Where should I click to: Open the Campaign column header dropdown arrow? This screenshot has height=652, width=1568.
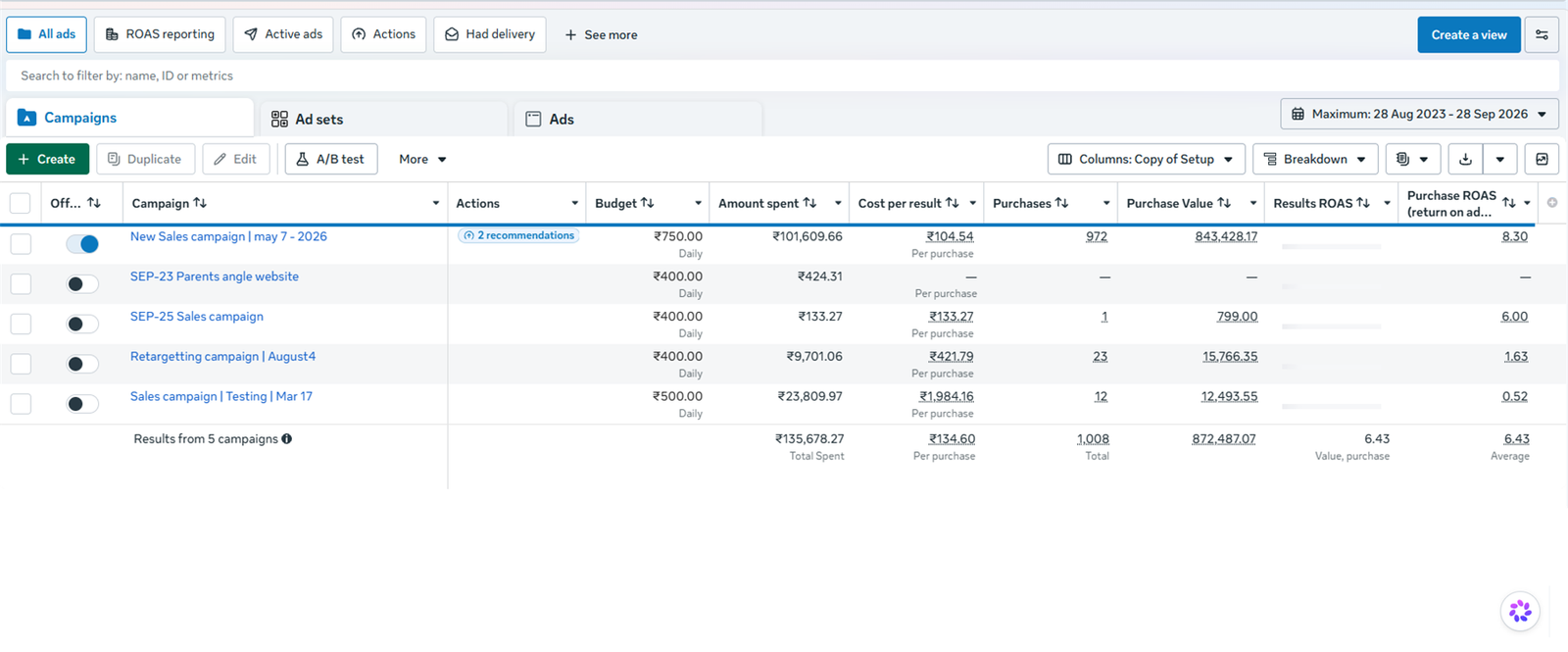(x=436, y=203)
